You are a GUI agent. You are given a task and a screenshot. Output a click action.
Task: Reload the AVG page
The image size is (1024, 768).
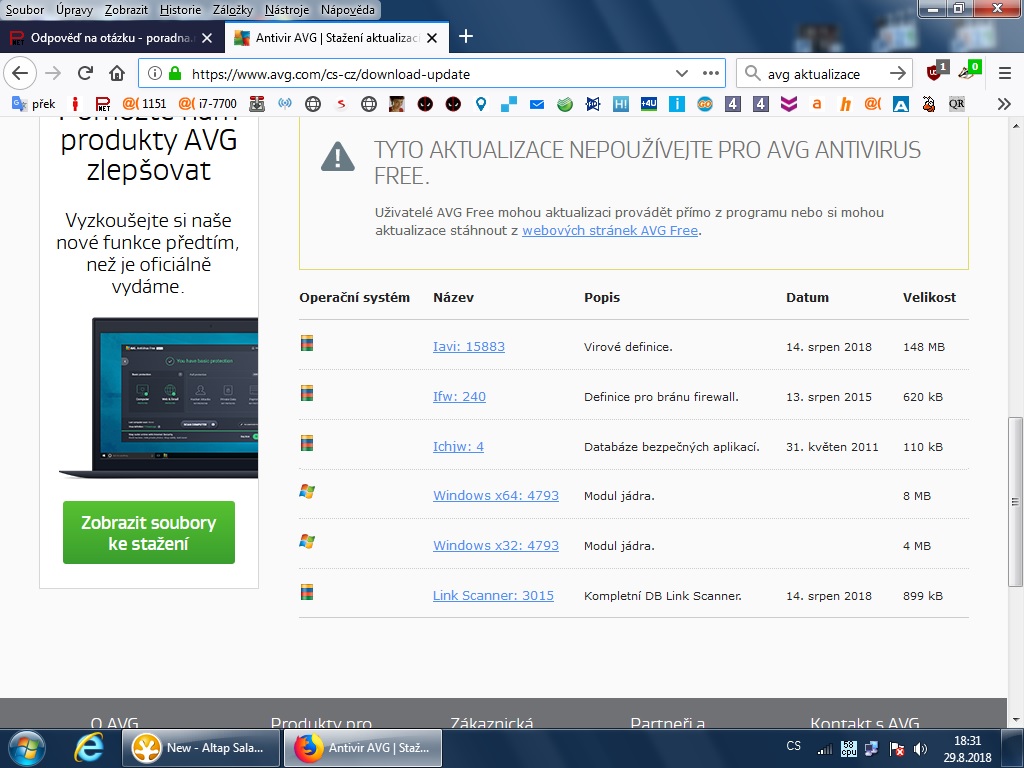85,73
